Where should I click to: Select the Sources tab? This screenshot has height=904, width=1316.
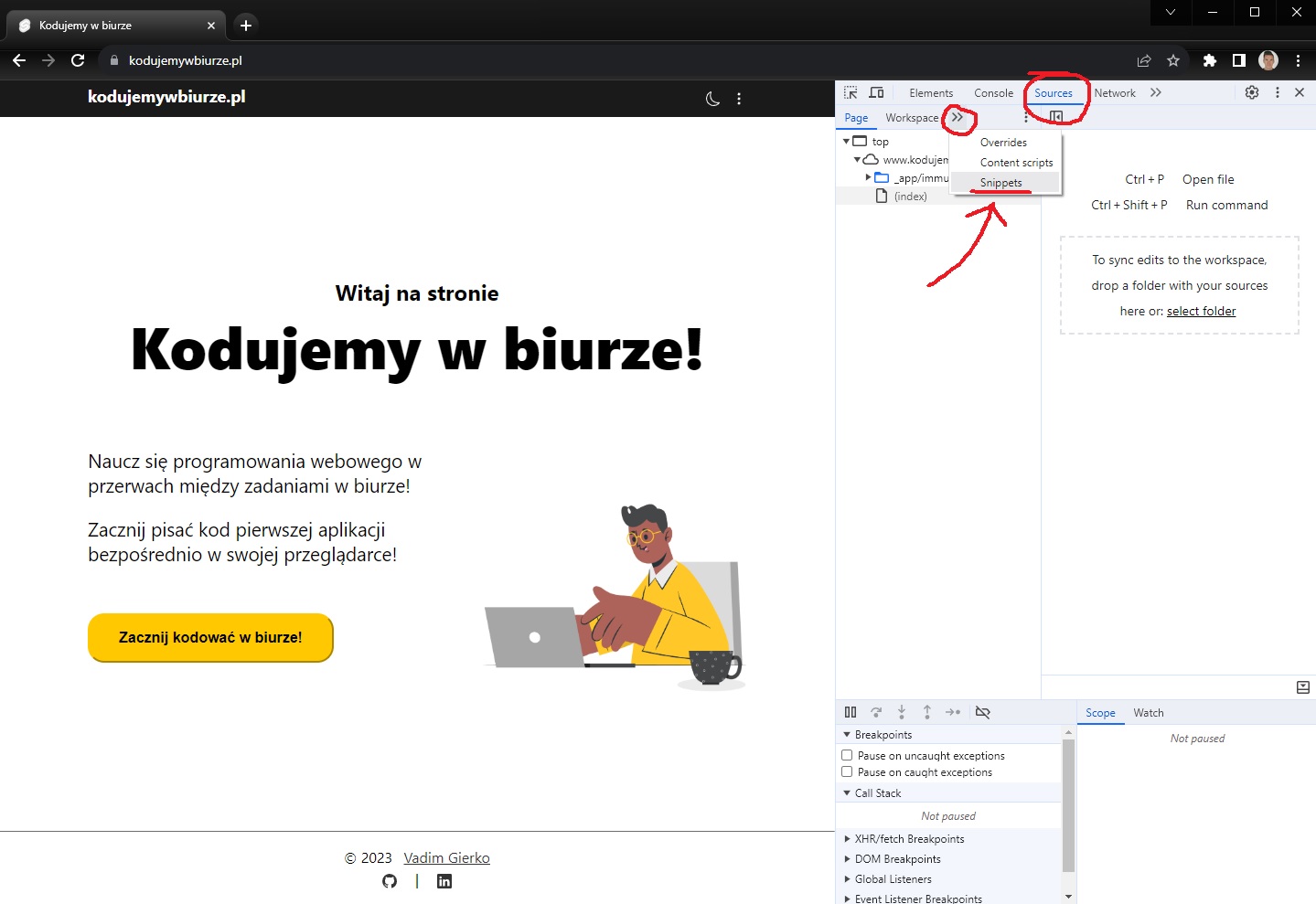pos(1054,93)
